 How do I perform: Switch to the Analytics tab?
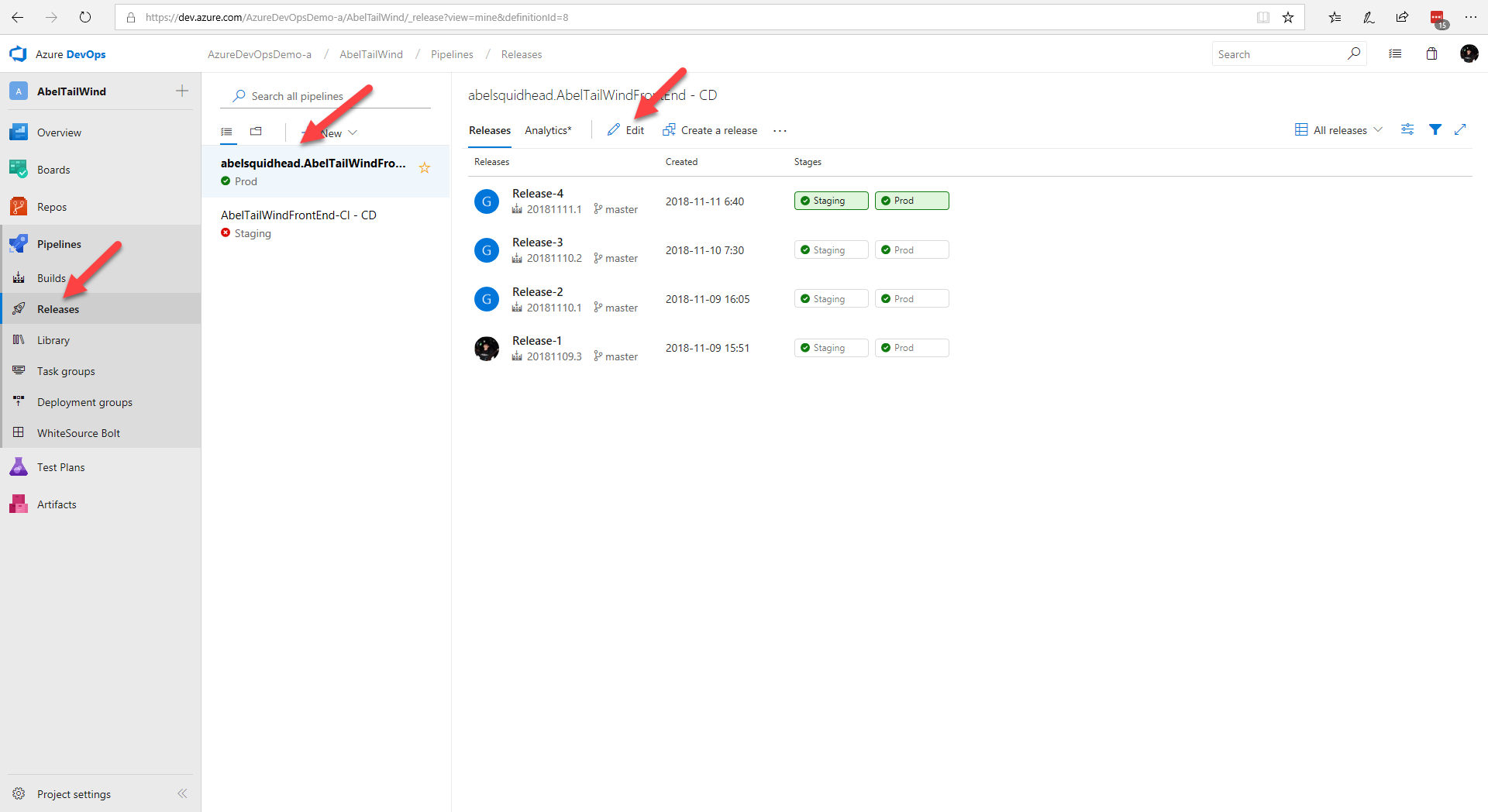(x=548, y=130)
